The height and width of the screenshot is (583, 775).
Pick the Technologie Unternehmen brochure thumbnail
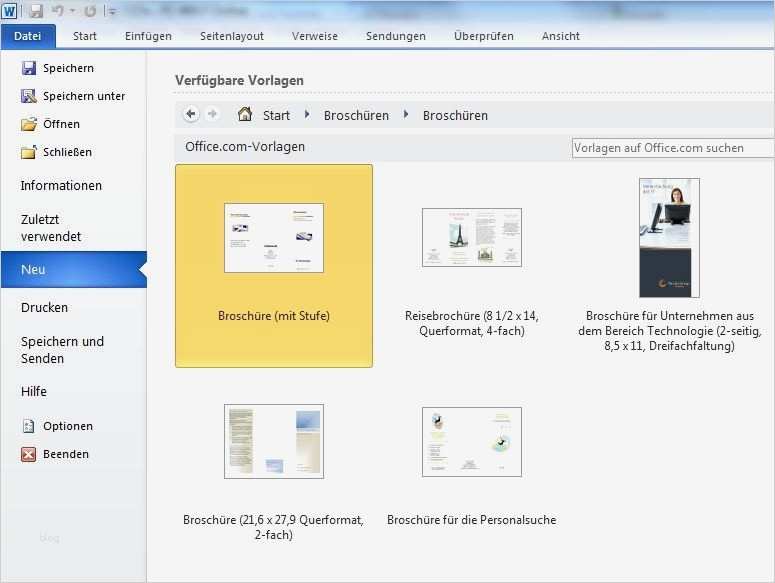coord(669,238)
